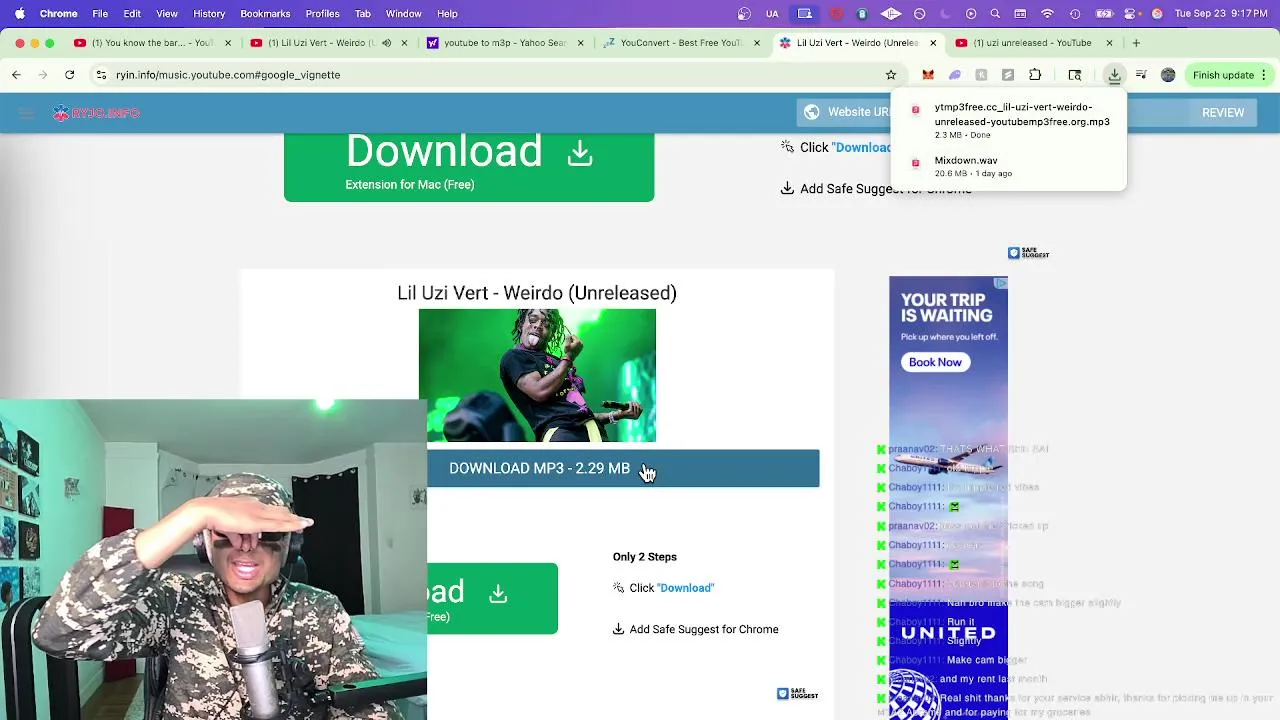
Task: Open Mixdown.wav in downloads popup
Action: point(1008,166)
